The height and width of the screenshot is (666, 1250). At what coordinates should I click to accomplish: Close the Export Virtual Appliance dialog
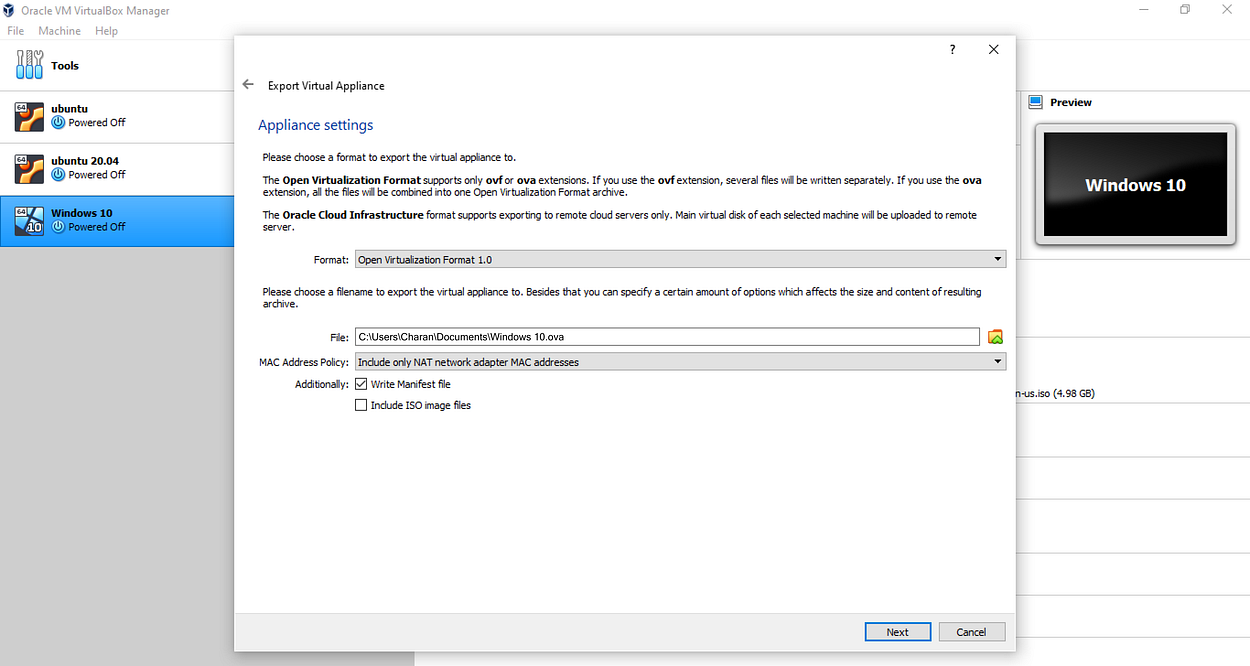[993, 50]
